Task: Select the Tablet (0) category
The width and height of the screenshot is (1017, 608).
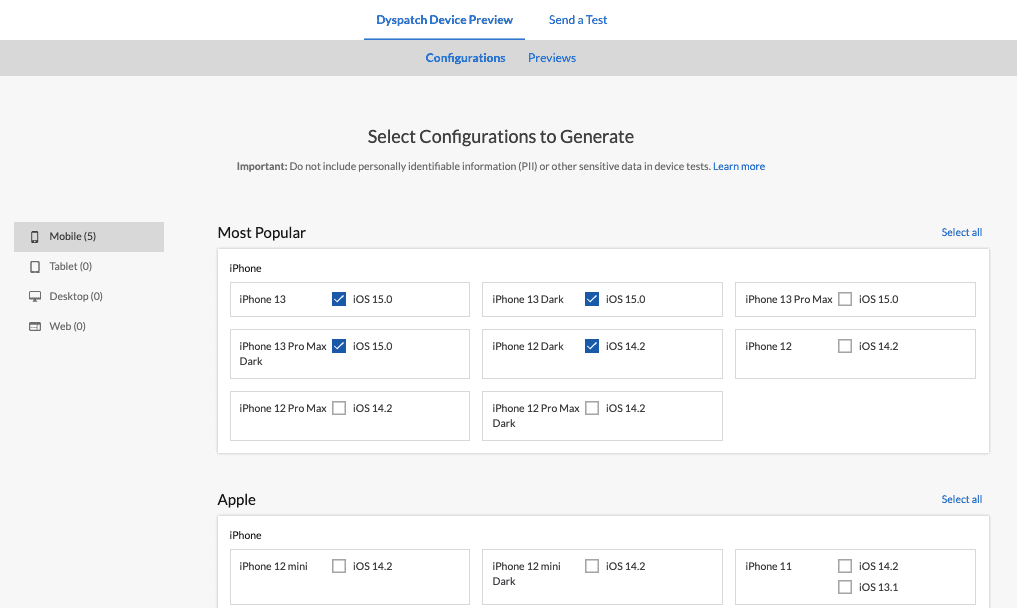Action: point(89,267)
